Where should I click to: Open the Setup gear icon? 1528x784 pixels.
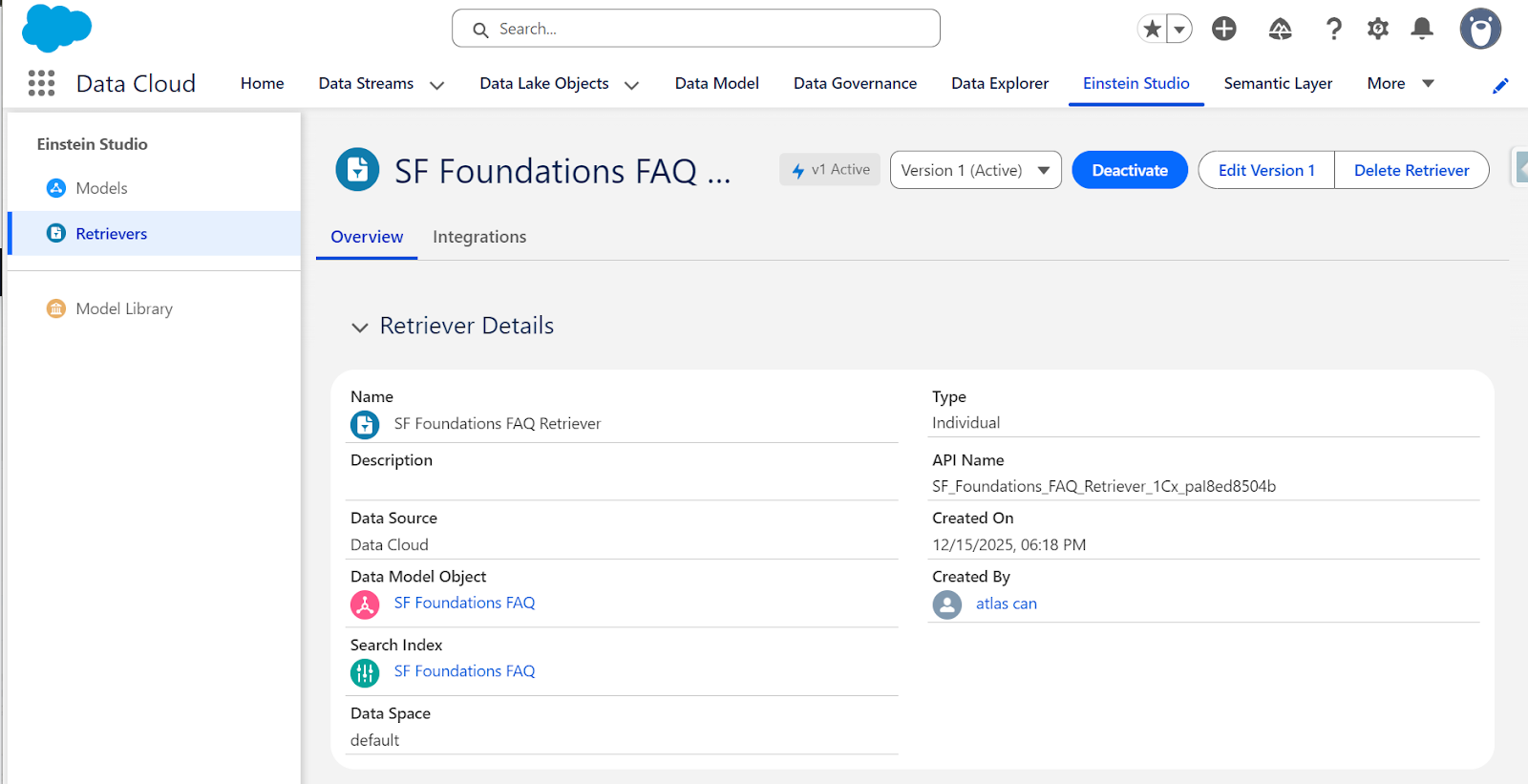click(1377, 30)
